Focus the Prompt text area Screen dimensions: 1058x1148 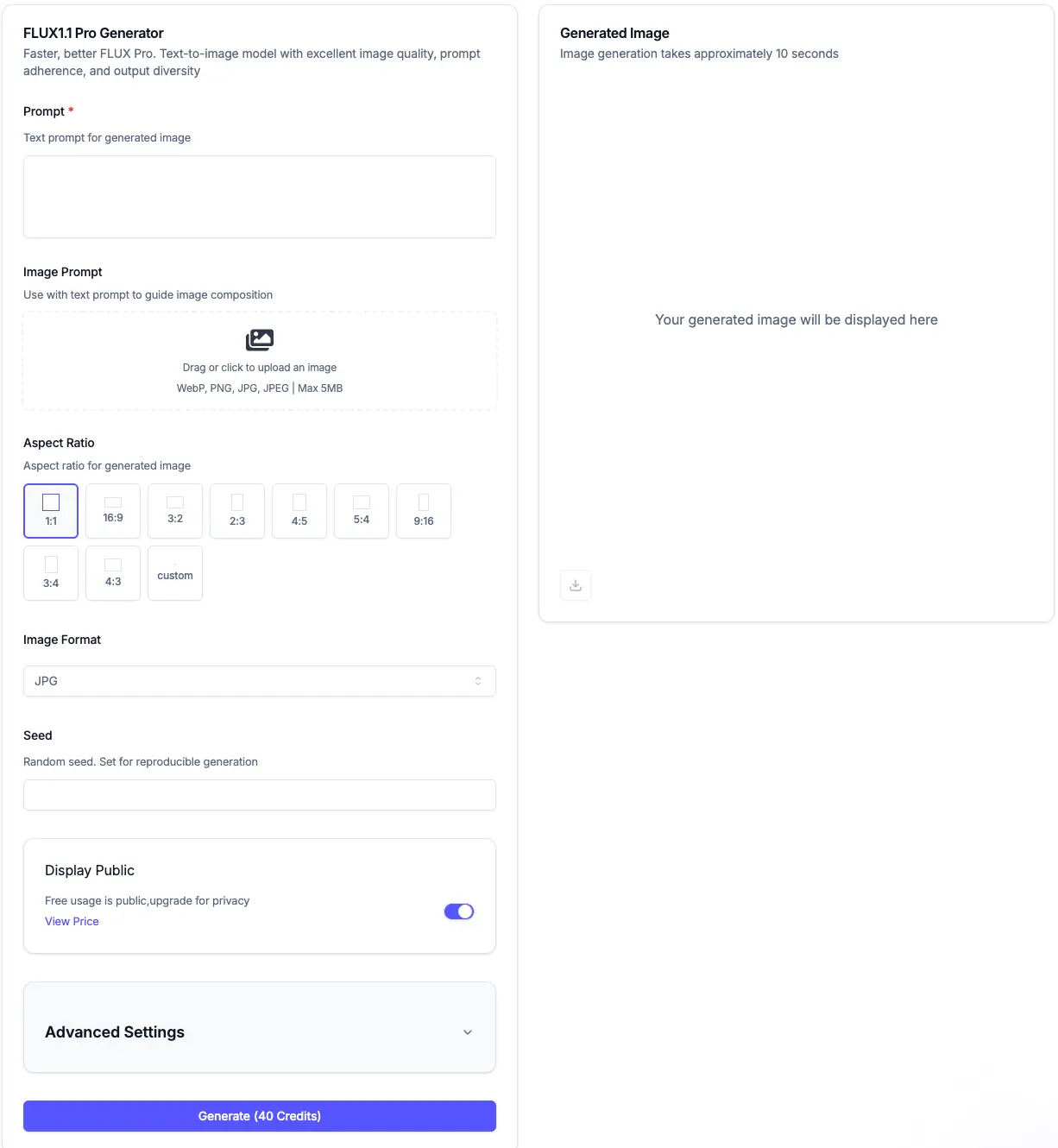coord(260,197)
